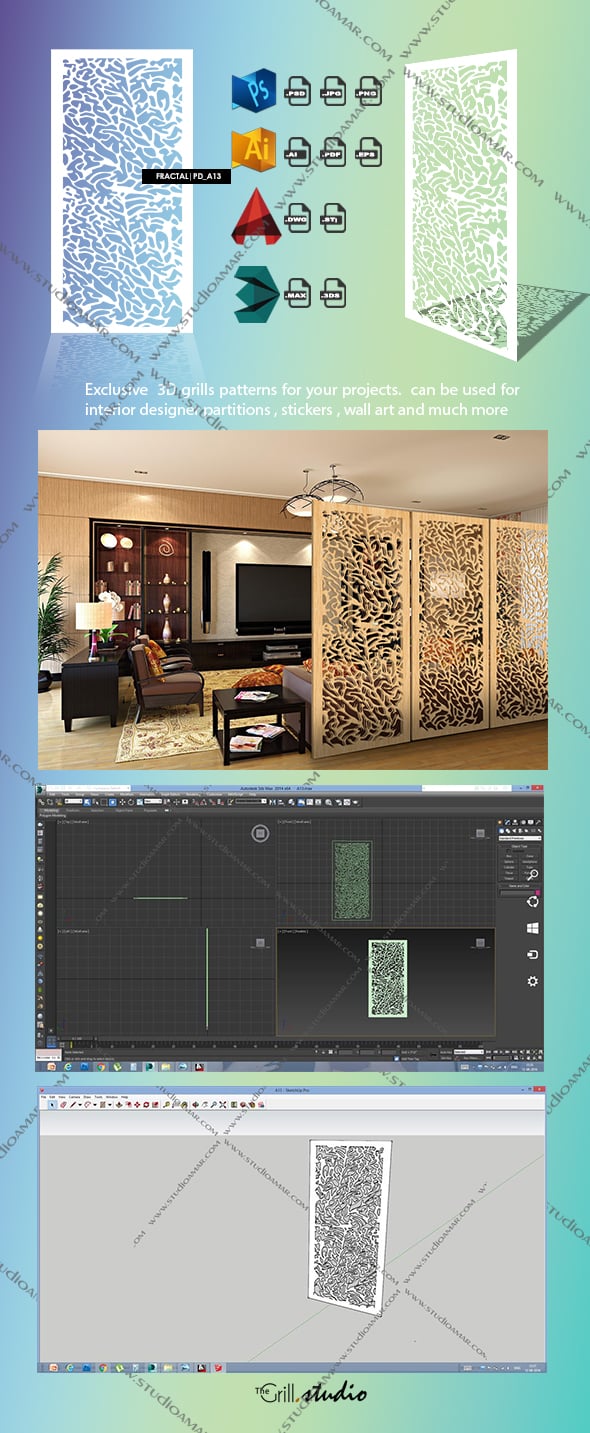
Task: Click the 3ds Max application logo button
Action: point(42,789)
